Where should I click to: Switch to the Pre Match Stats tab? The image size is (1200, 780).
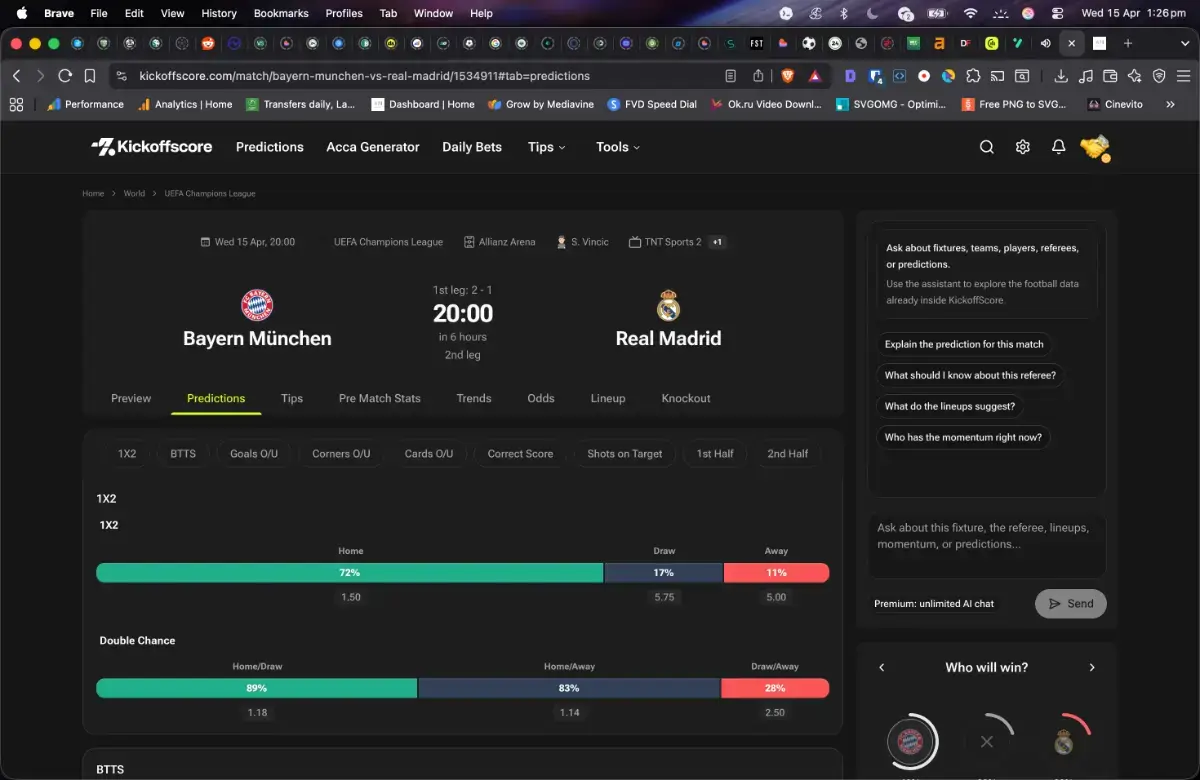click(380, 398)
